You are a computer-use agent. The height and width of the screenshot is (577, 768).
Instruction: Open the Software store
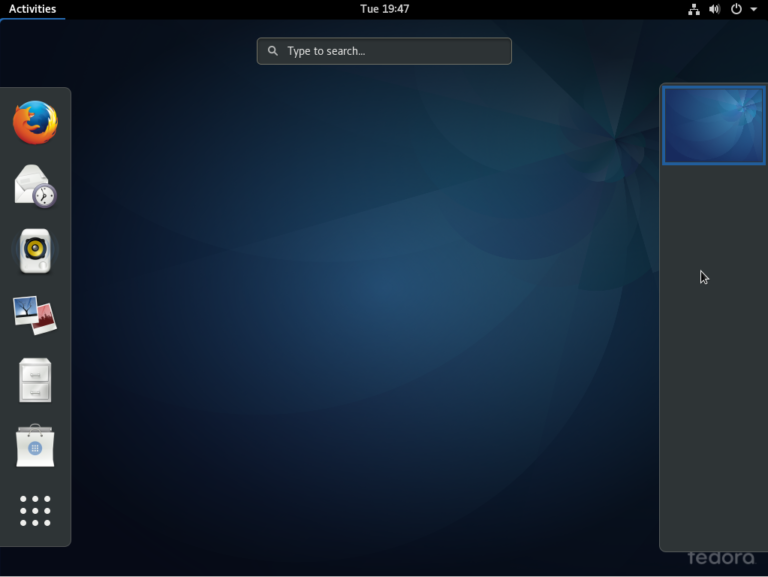coord(35,445)
